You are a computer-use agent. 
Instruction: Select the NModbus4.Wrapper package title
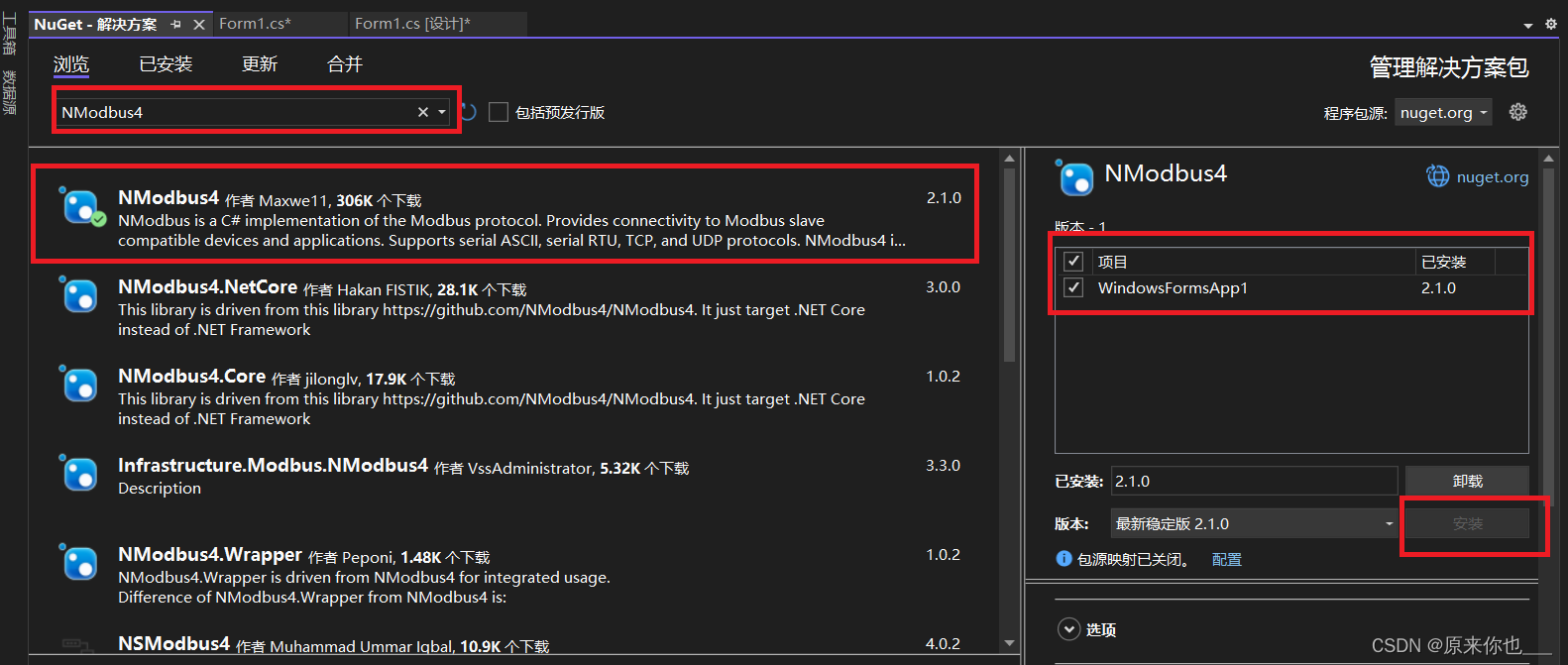tap(210, 554)
